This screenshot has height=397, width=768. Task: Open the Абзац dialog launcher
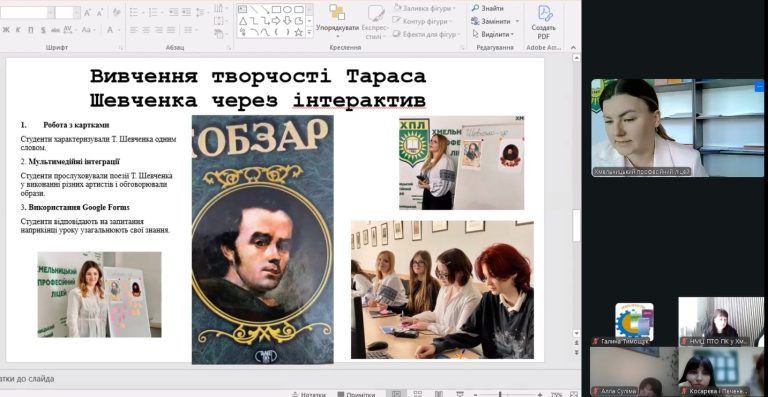click(x=228, y=48)
